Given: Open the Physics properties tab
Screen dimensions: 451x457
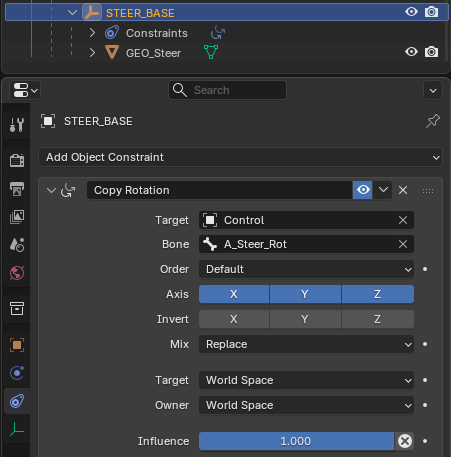Looking at the screenshot, I should [x=17, y=373].
